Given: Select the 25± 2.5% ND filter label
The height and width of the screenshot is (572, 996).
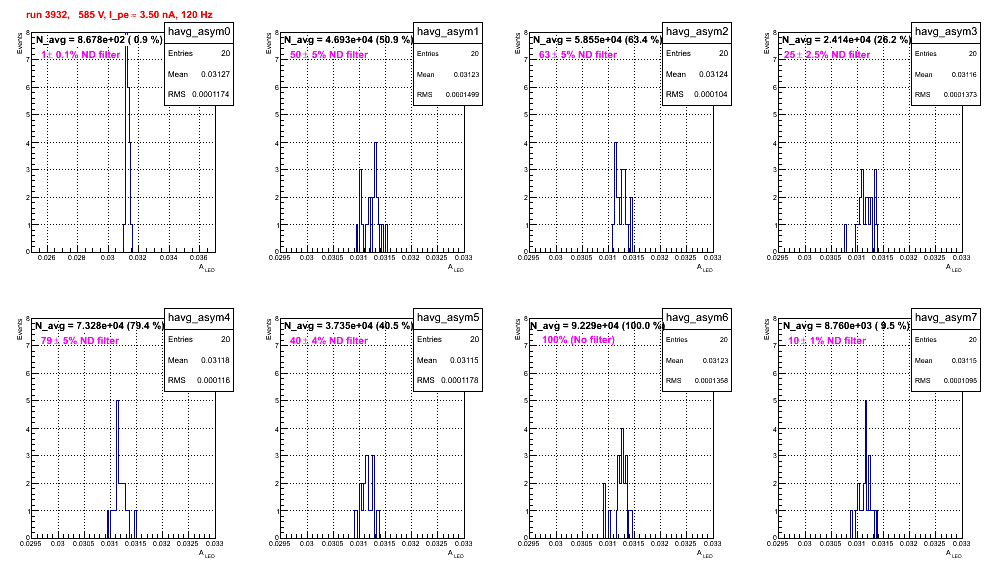Looking at the screenshot, I should point(827,55).
